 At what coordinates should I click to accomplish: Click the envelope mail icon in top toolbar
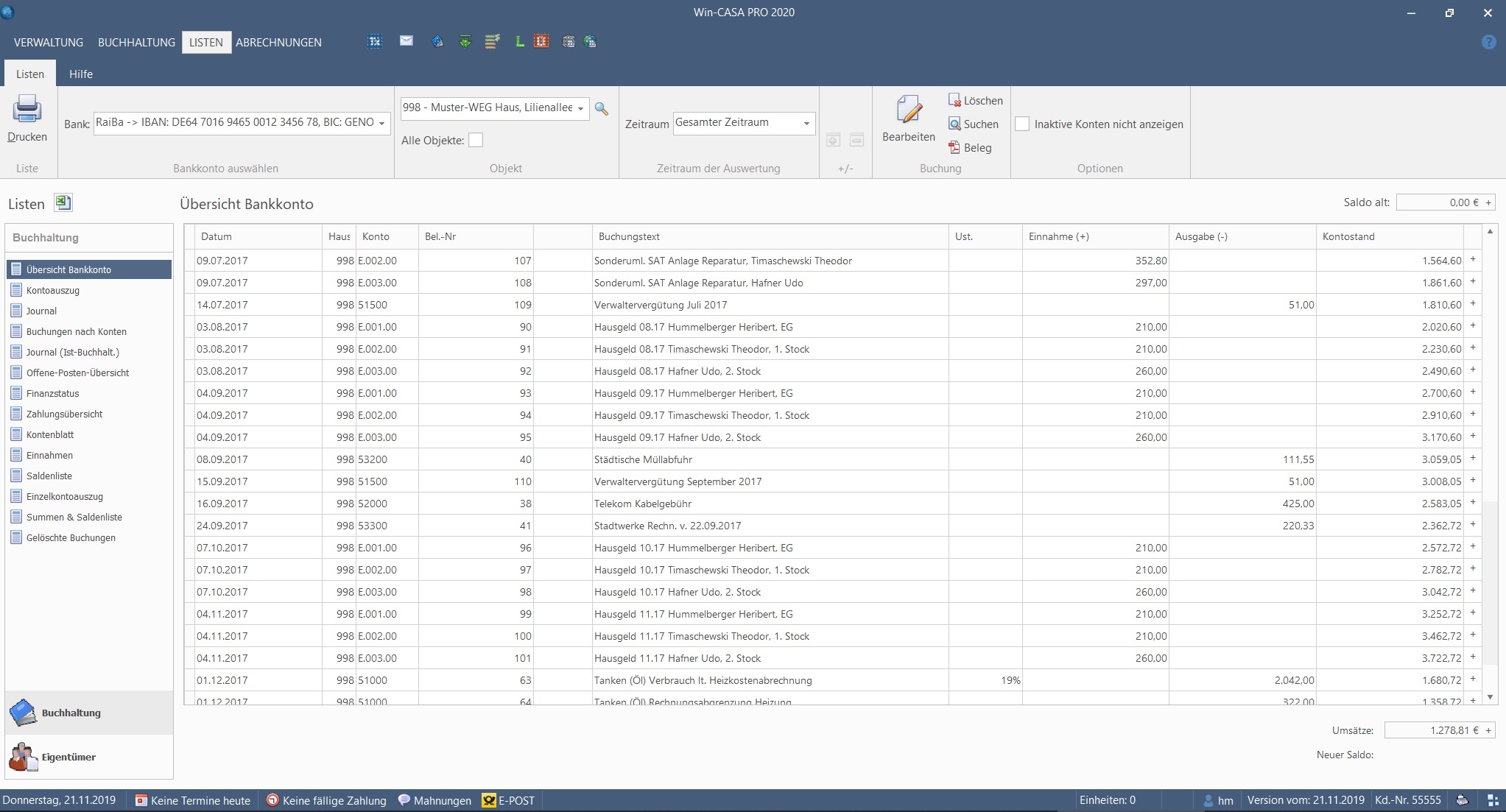click(407, 41)
